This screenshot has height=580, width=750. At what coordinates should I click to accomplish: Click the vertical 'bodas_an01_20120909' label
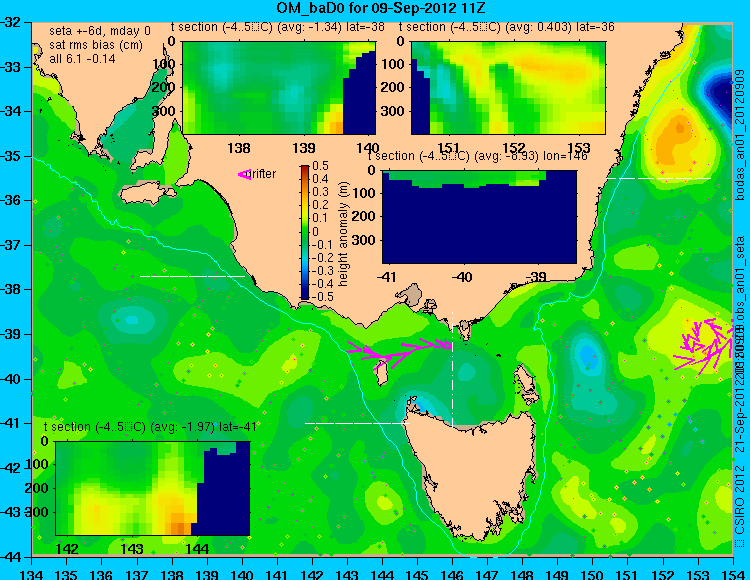[x=740, y=135]
